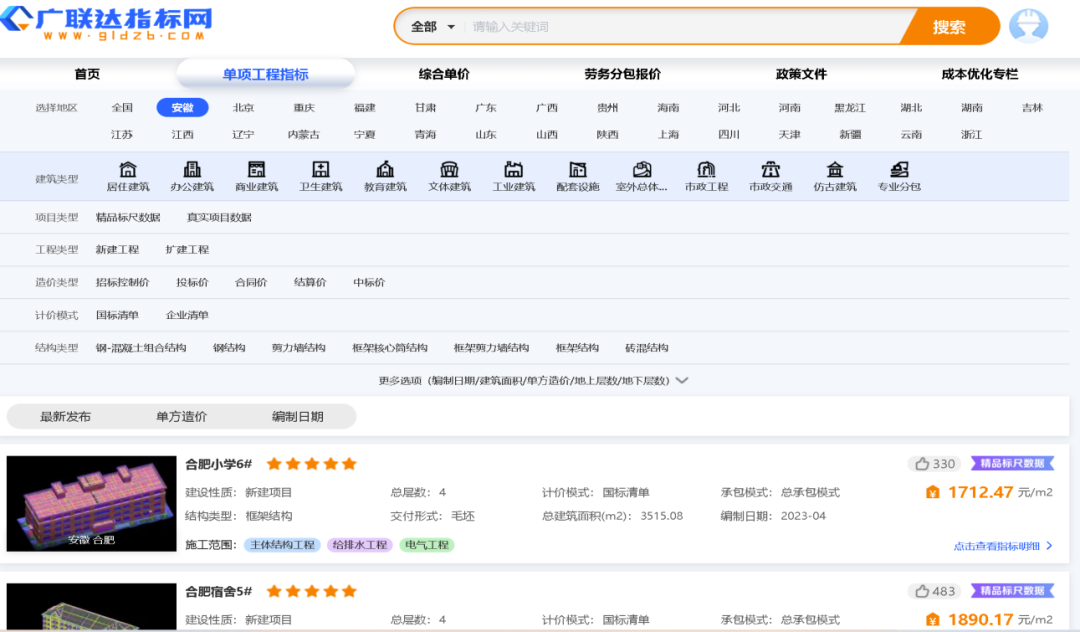Open the user avatar icon at top right

tap(1027, 26)
